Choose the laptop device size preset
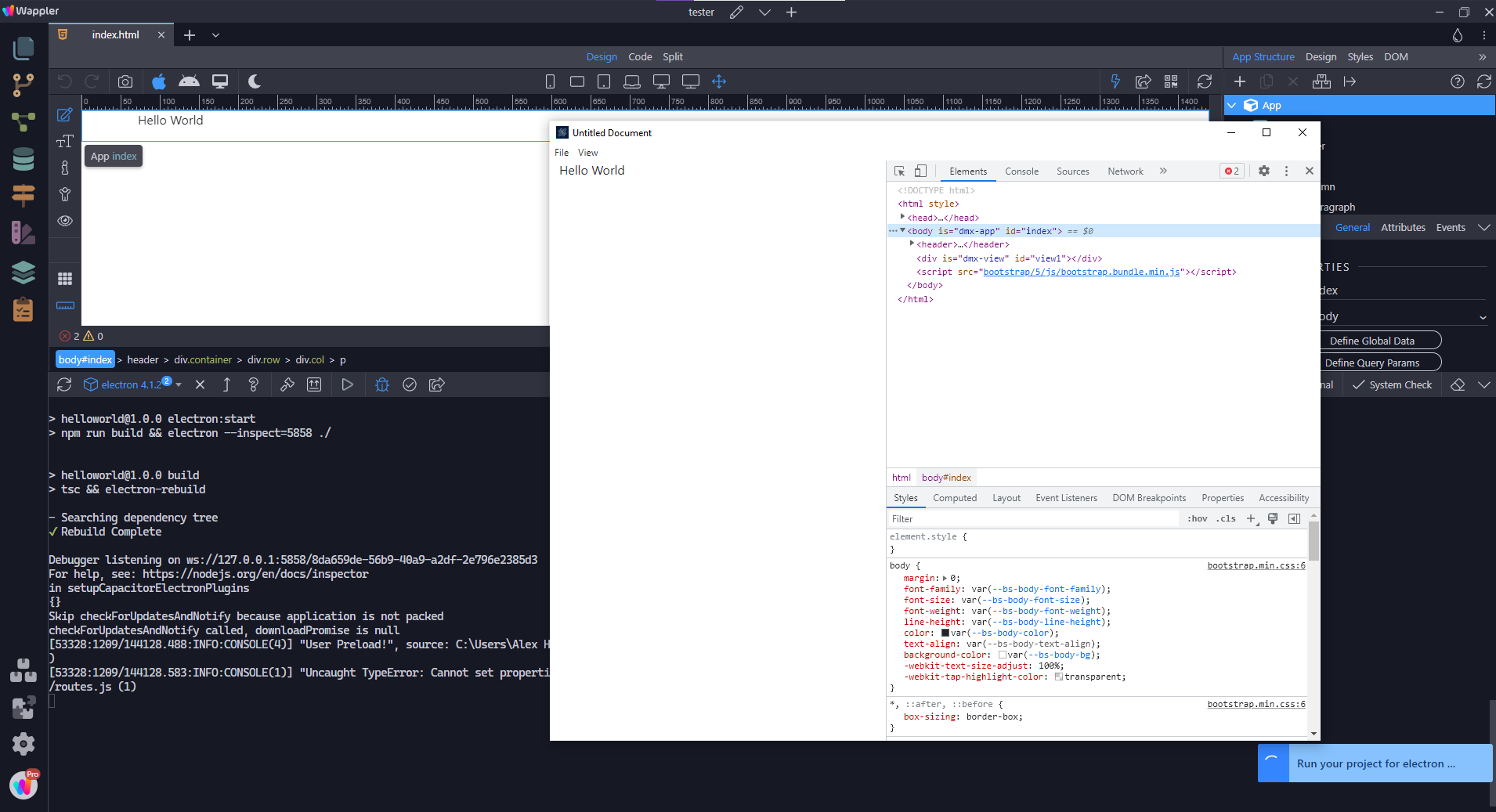The height and width of the screenshot is (812, 1496). coord(632,81)
